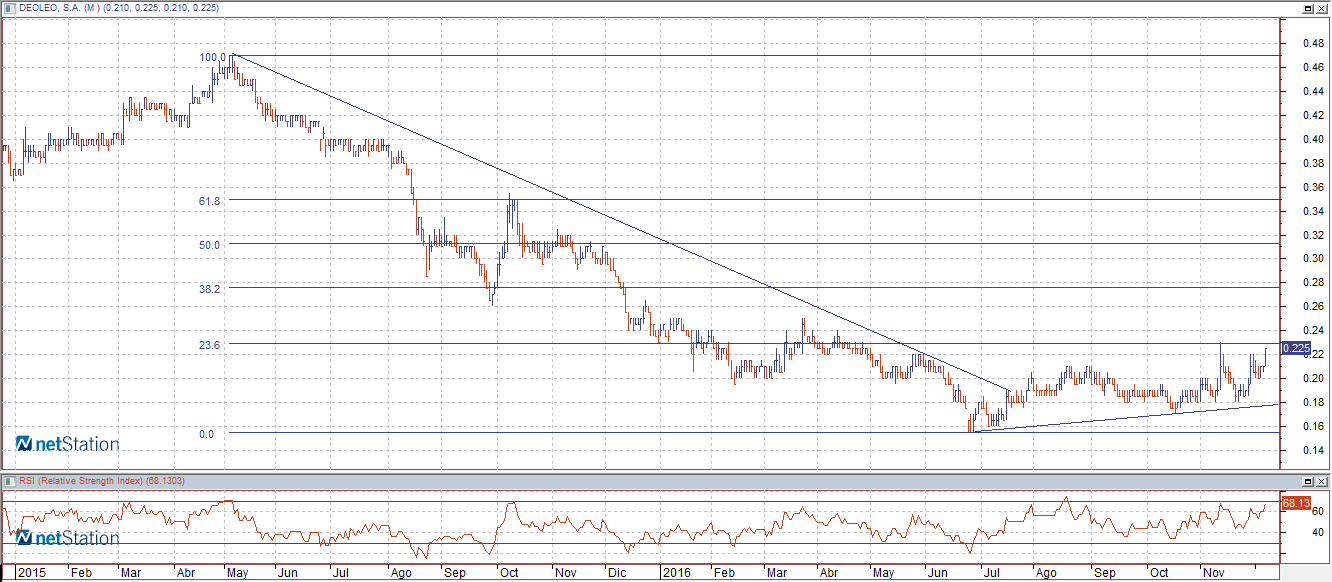Click the RSI indicator panel icon
This screenshot has width=1332, height=582.
coord(8,481)
